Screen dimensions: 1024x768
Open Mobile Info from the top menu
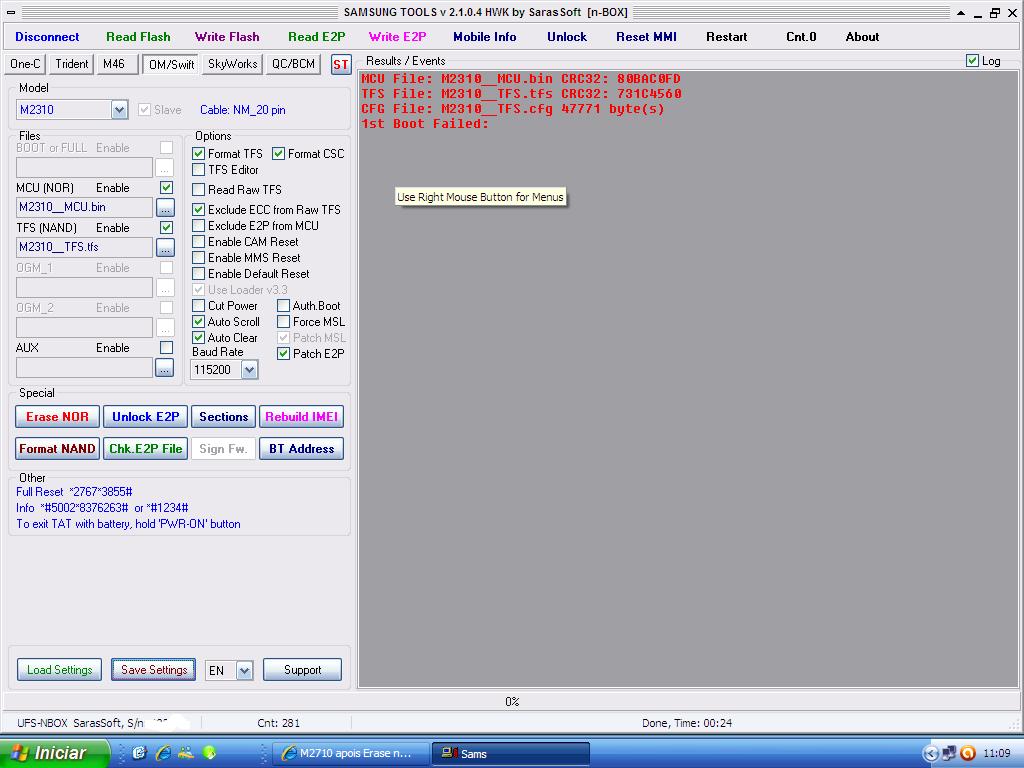coord(485,37)
